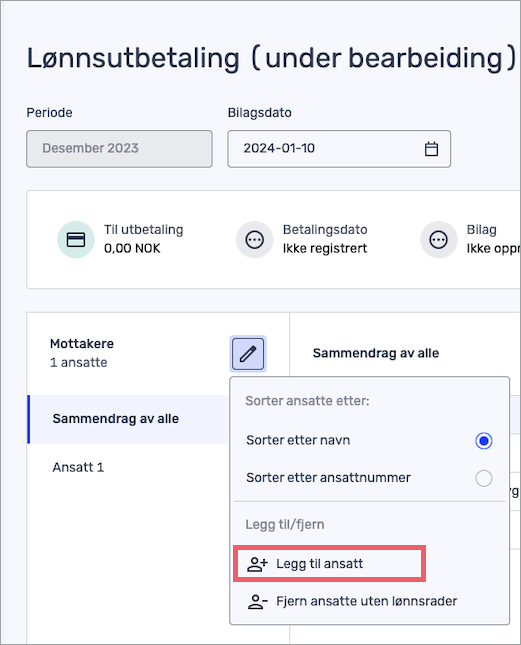Open the calendar icon in Bilagsdato field
This screenshot has width=521, height=645.
[431, 149]
